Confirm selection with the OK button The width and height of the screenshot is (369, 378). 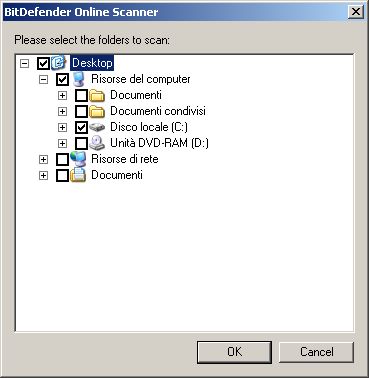point(234,352)
